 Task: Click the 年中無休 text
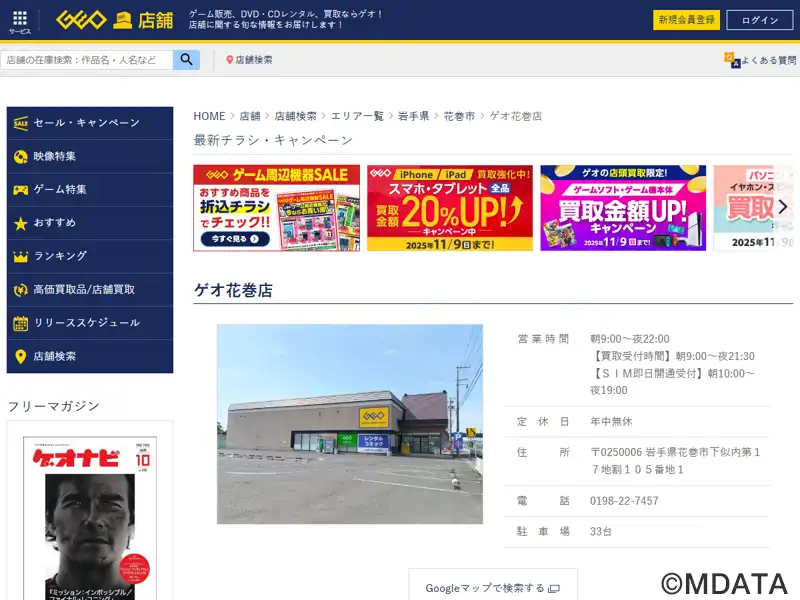(611, 421)
